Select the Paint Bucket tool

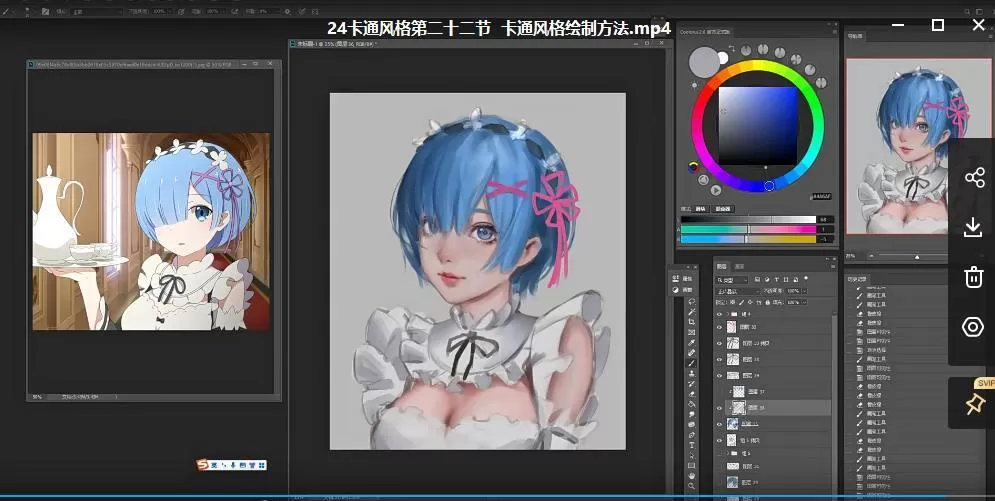point(692,404)
